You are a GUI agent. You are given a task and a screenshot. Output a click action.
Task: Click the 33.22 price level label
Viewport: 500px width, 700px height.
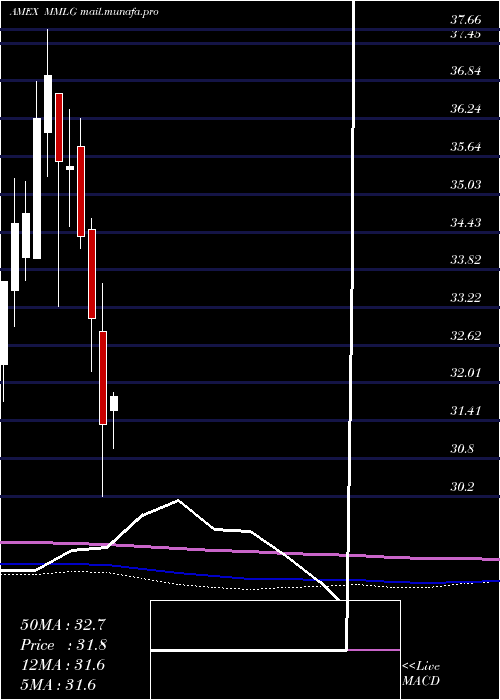point(466,298)
